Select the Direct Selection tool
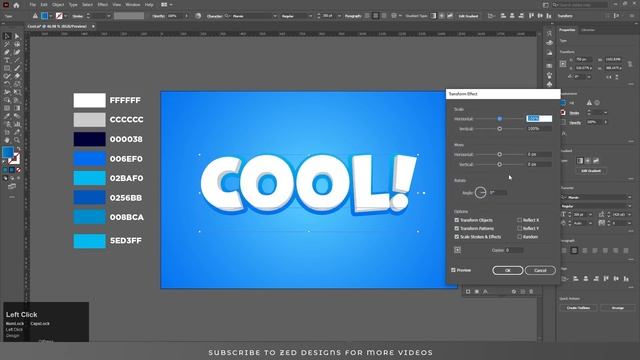The width and height of the screenshot is (640, 360). tap(17, 36)
